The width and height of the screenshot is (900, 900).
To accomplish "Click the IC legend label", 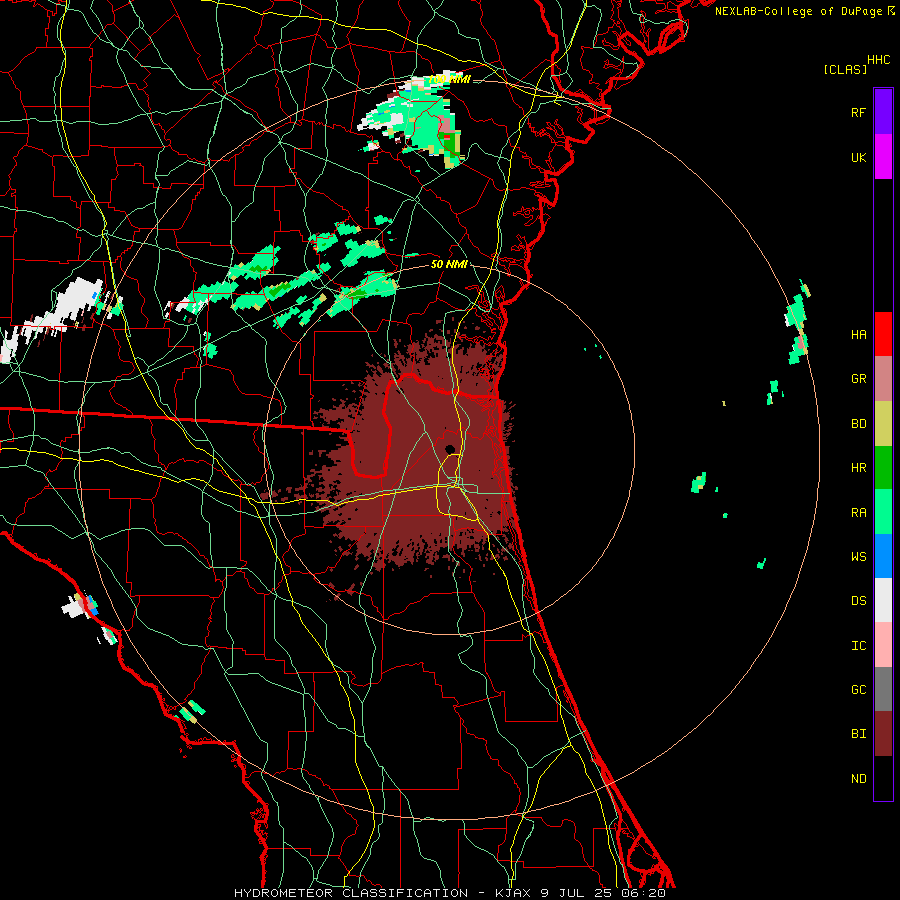I will (x=858, y=645).
